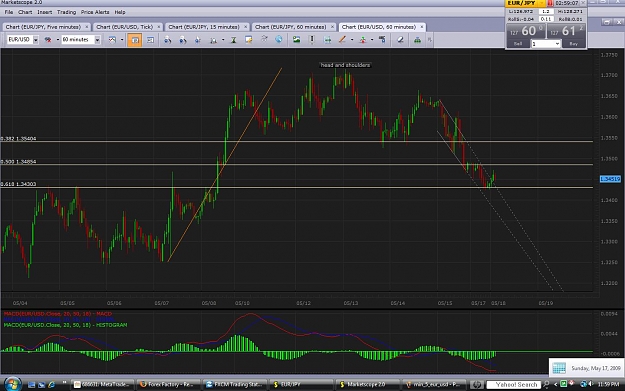Click the 0.500 Fibonacci level label

pyautogui.click(x=18, y=162)
